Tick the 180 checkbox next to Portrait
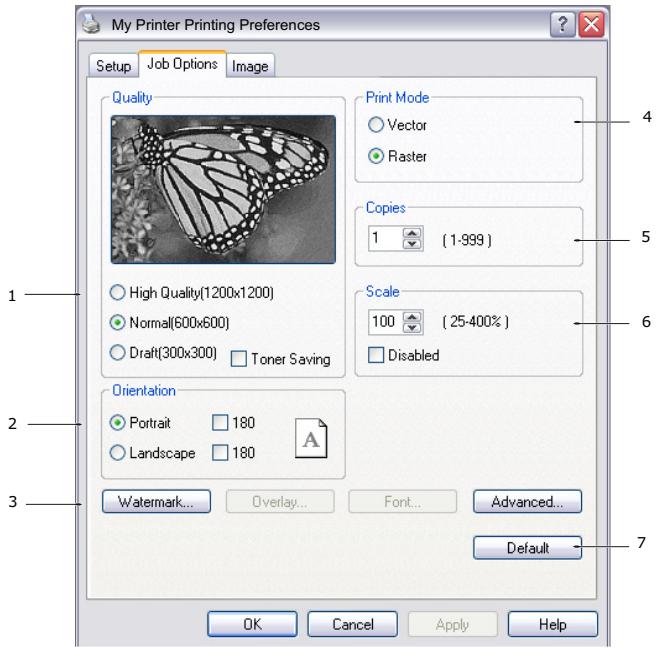The height and width of the screenshot is (648, 657). click(220, 423)
